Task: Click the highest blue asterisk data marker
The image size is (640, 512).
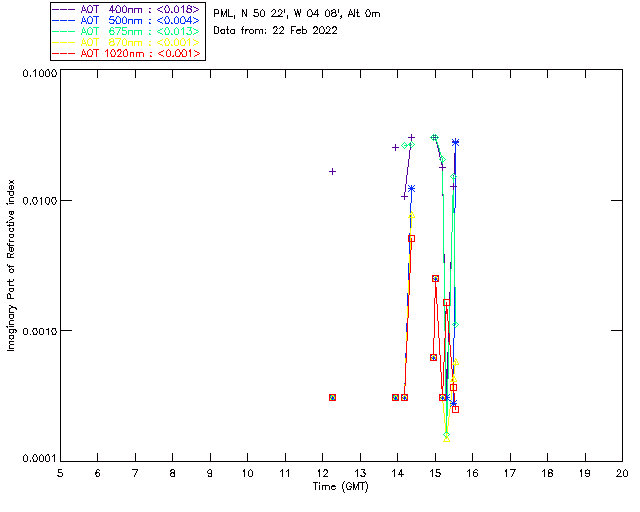Action: point(456,142)
